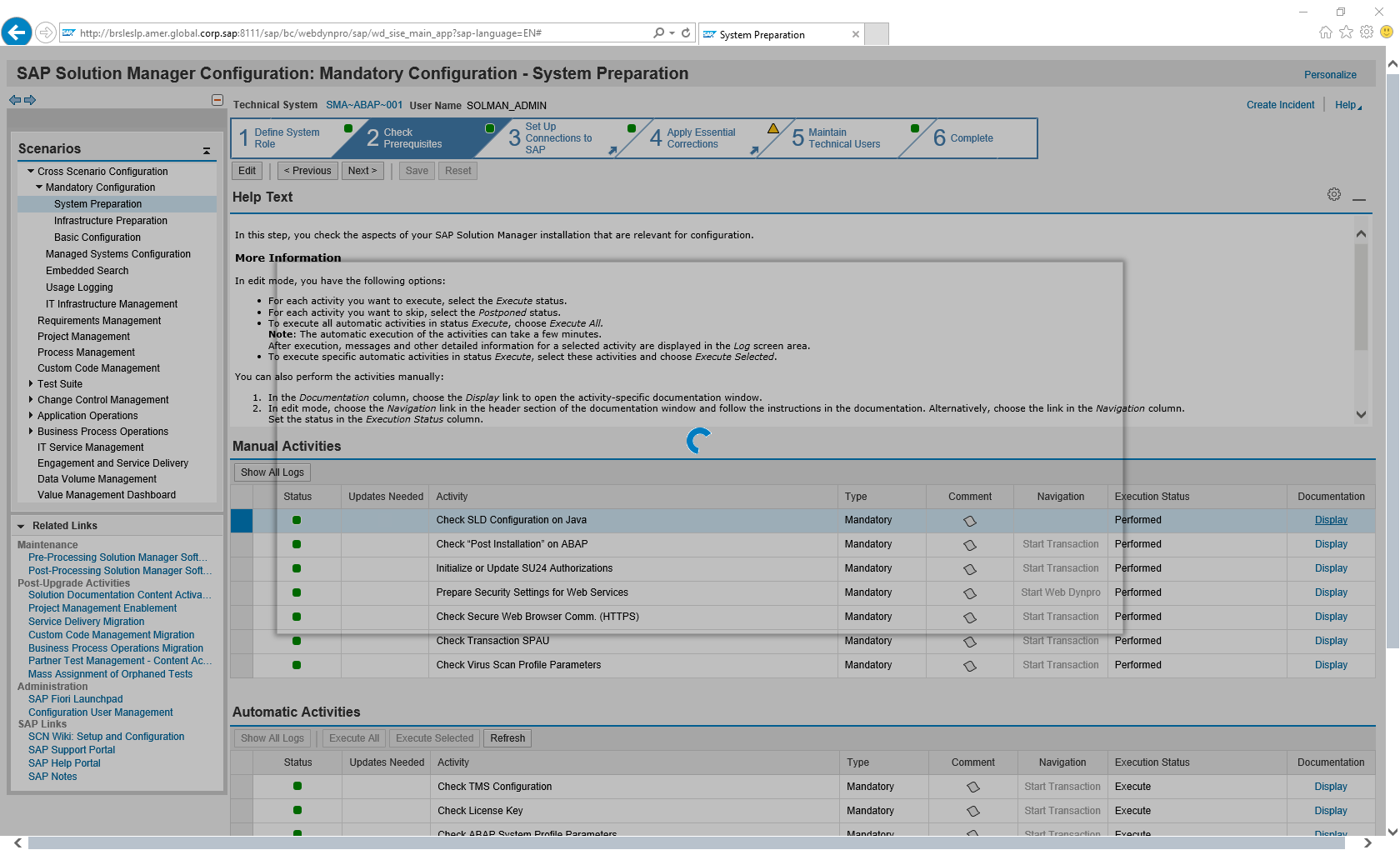Select row selector for Check Transaction SPAU
Image resolution: width=1400 pixels, height=850 pixels.
point(242,641)
